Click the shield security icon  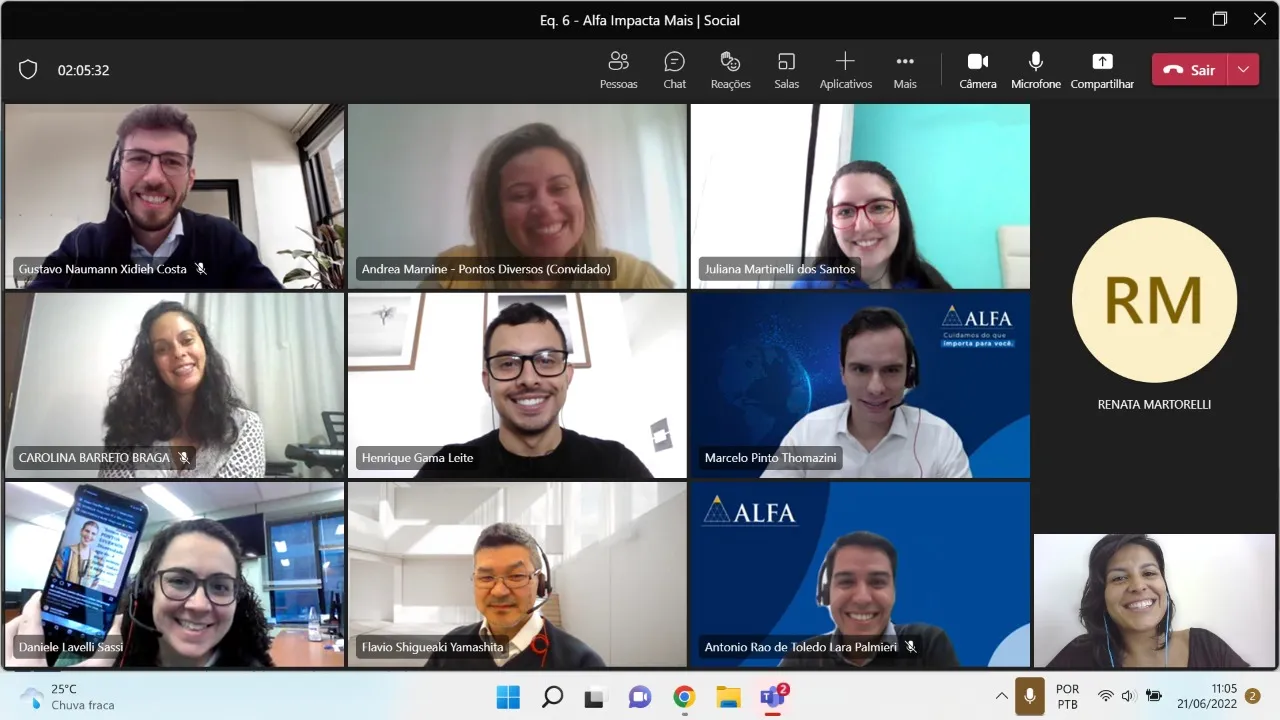[28, 70]
